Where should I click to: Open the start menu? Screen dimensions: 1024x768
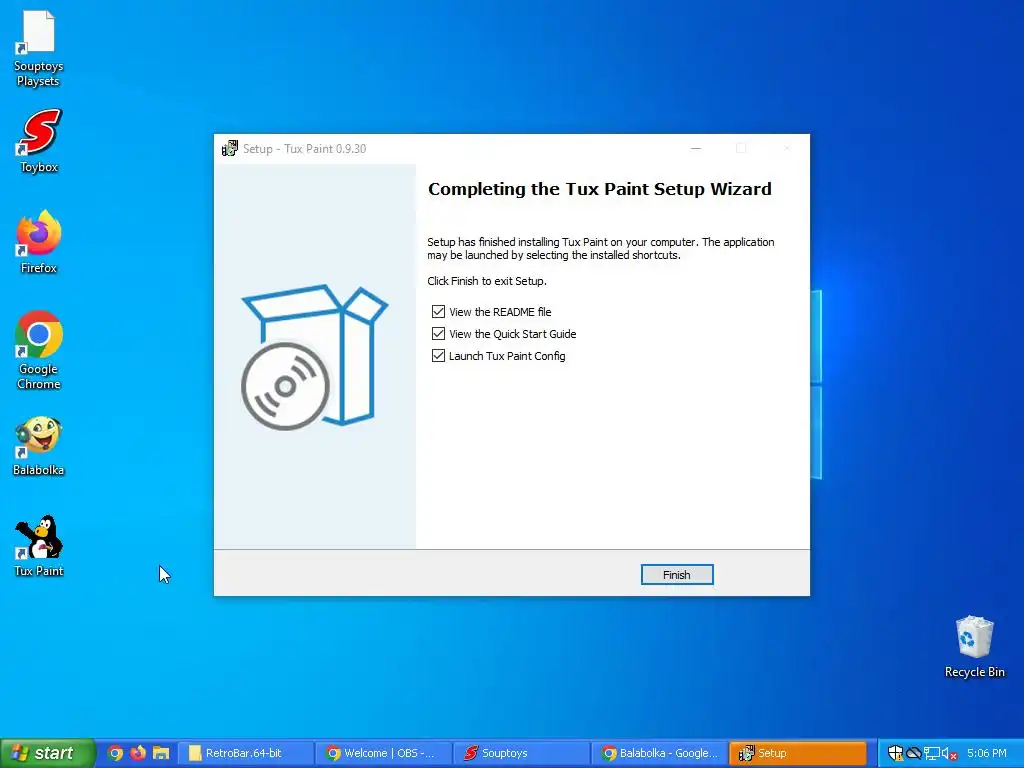point(47,753)
